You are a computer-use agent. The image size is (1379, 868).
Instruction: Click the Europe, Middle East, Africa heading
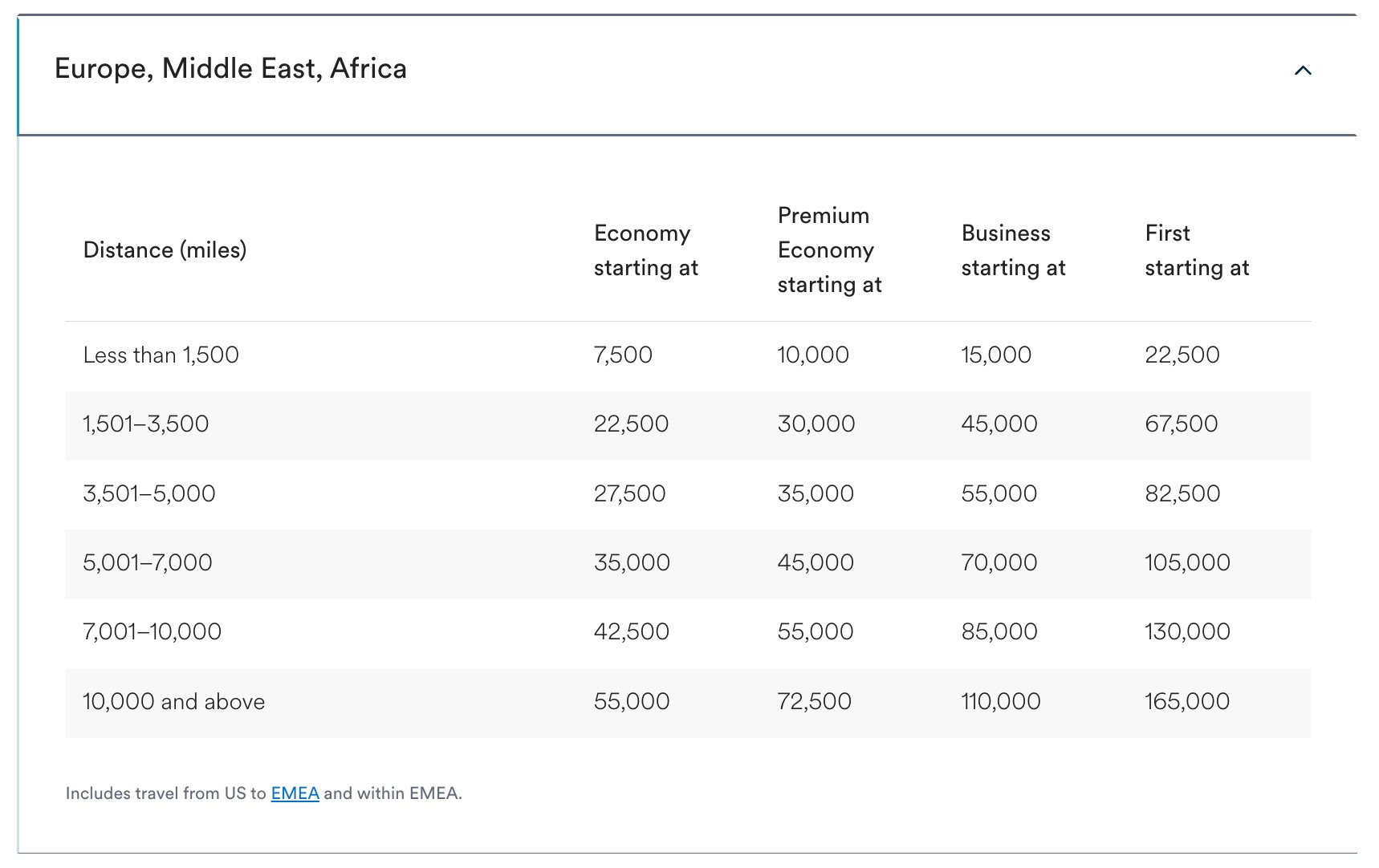coord(230,69)
